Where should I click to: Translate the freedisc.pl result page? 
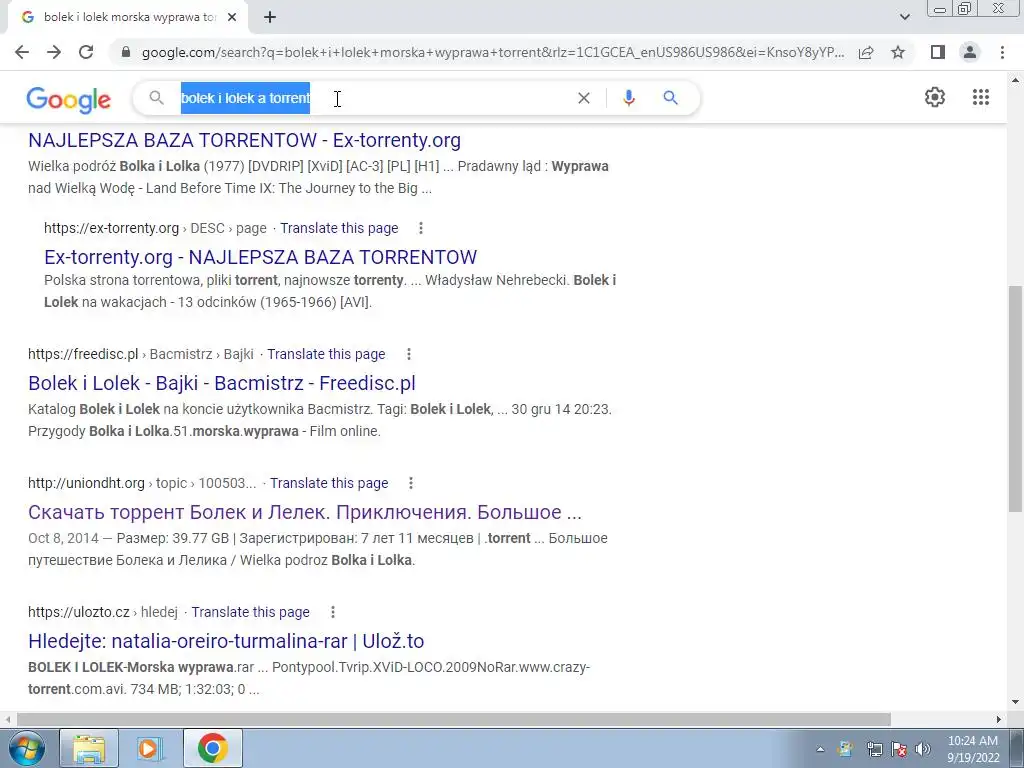coord(326,354)
